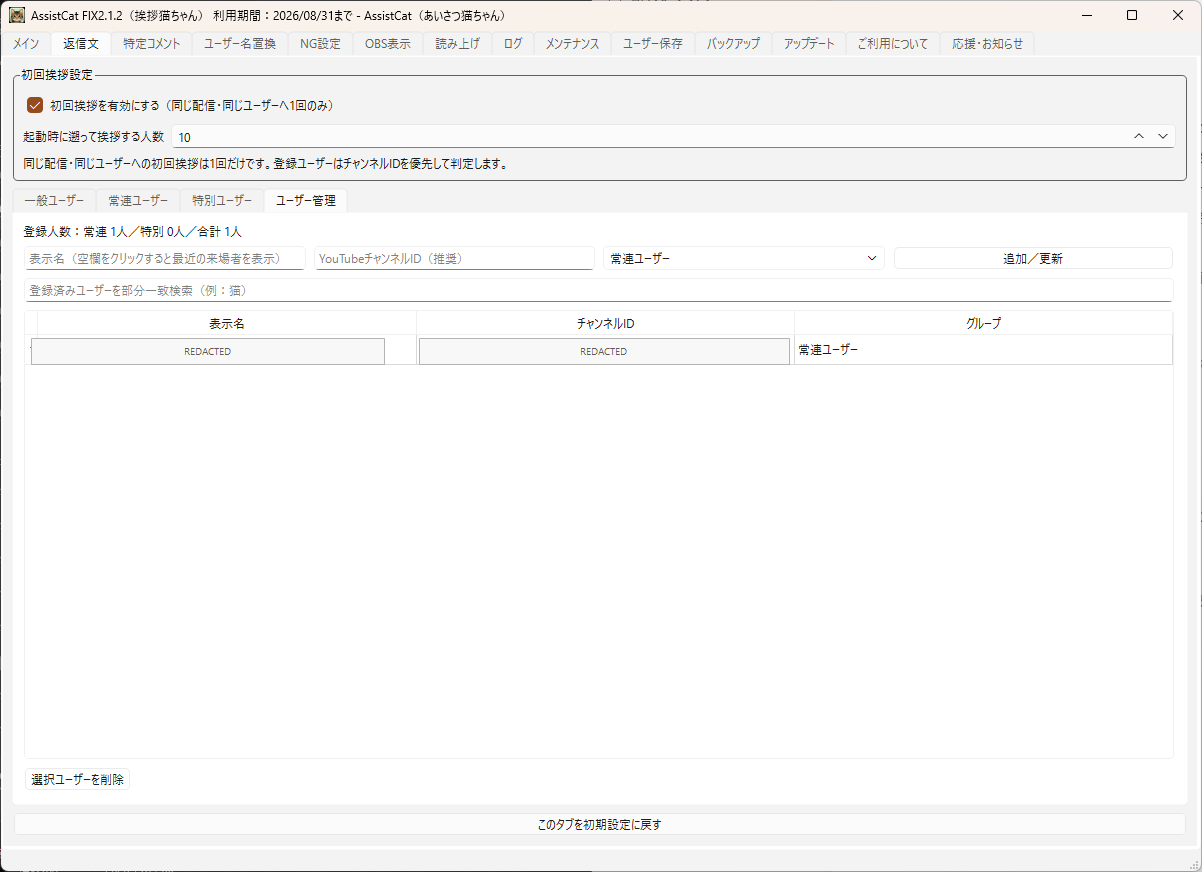This screenshot has width=1202, height=872.
Task: Select the OBS表示 tab
Action: [387, 44]
